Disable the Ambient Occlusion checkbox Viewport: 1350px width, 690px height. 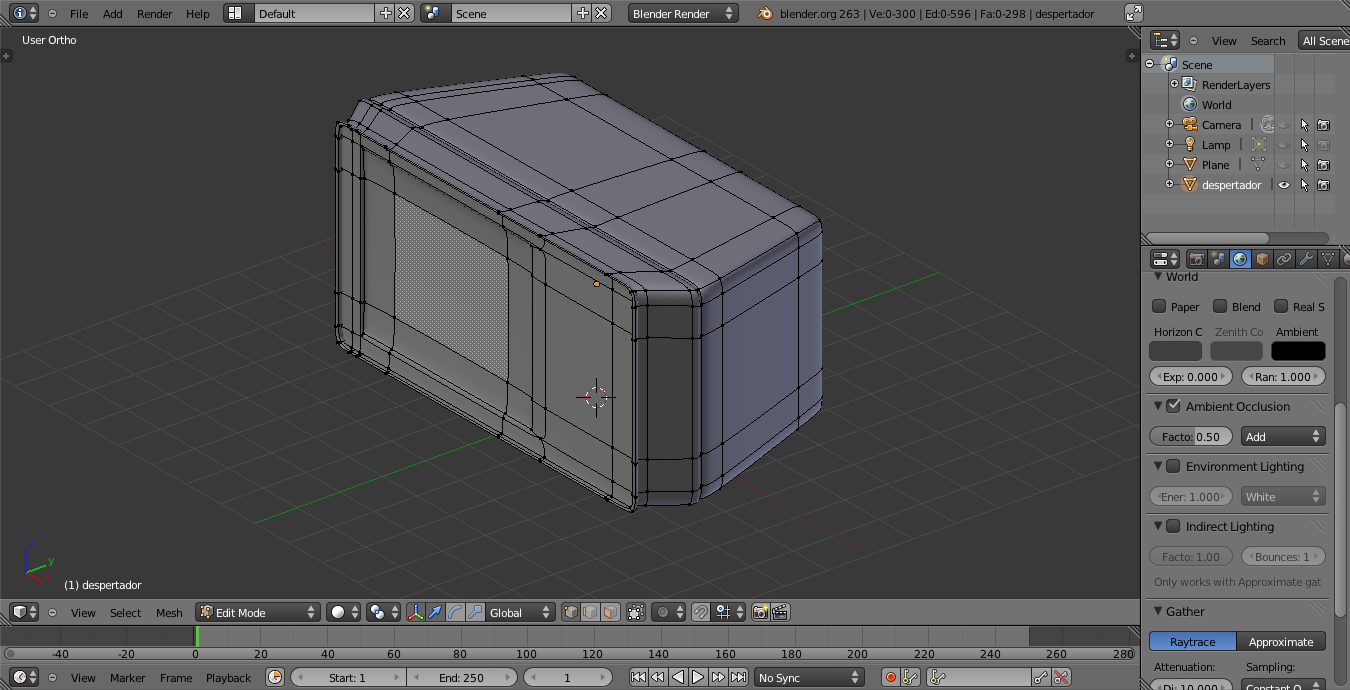[1174, 406]
